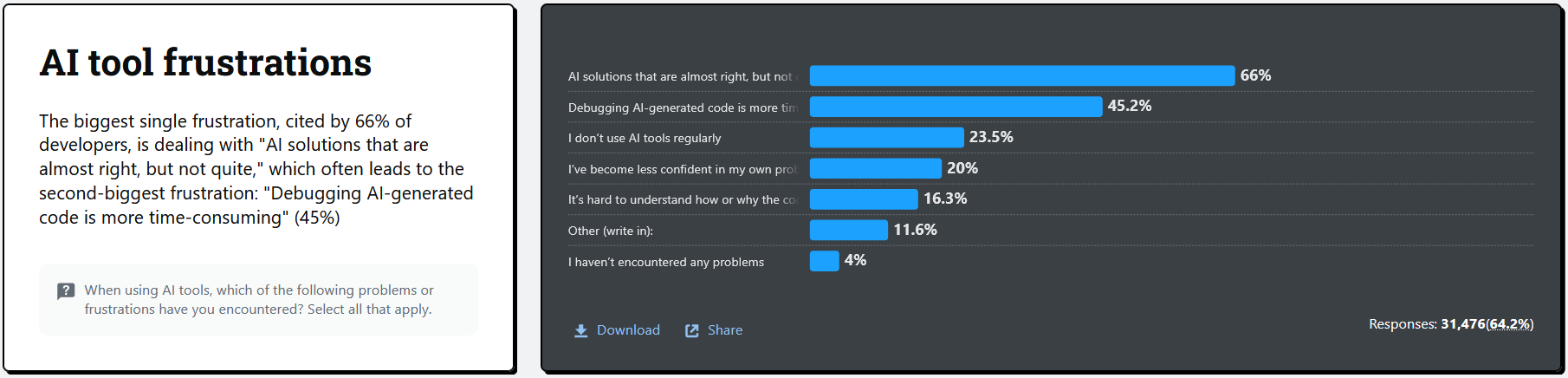Click the small 4% bar
The image size is (1568, 378).
[x=824, y=261]
